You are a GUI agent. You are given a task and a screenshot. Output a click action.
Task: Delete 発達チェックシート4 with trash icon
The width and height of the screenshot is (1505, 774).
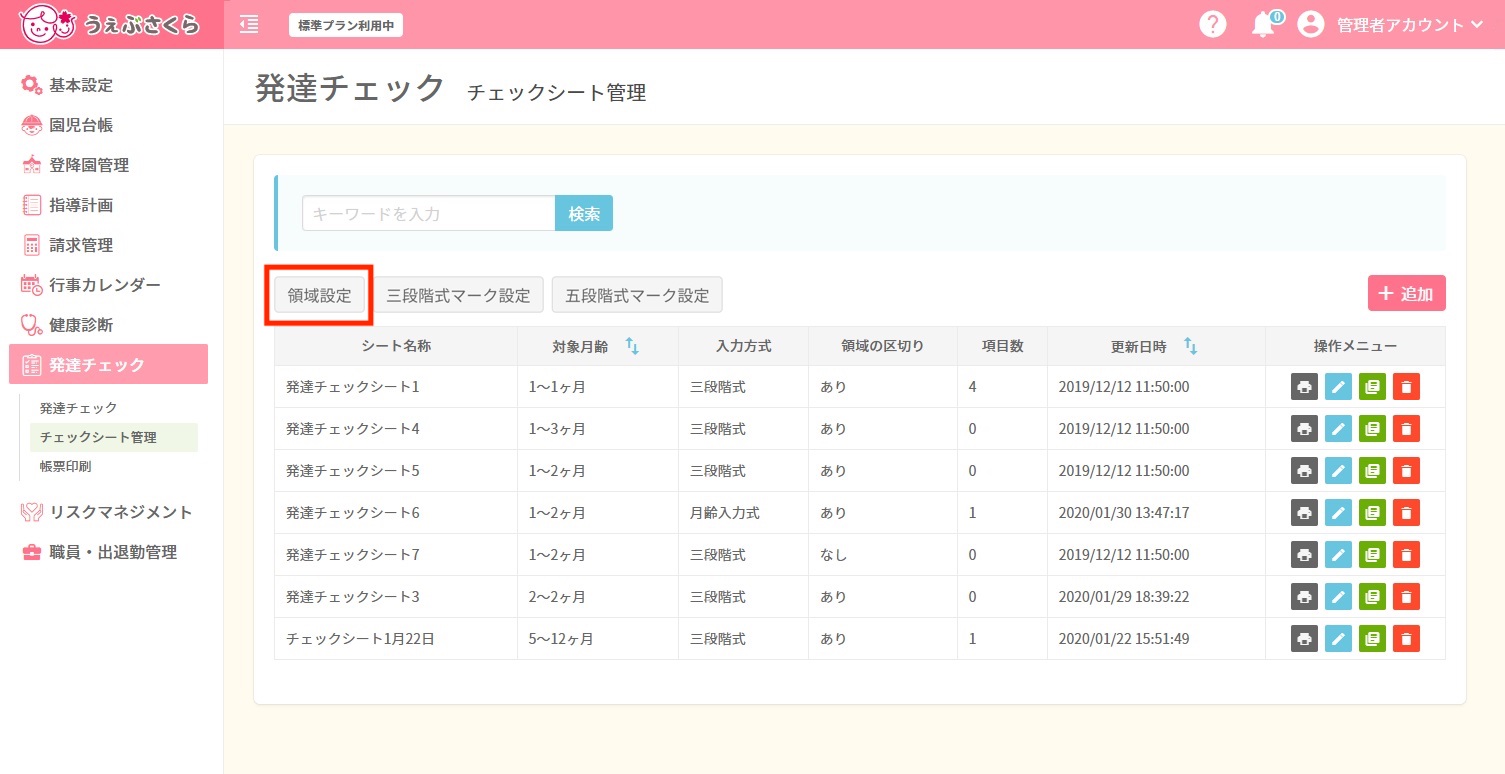(1406, 429)
